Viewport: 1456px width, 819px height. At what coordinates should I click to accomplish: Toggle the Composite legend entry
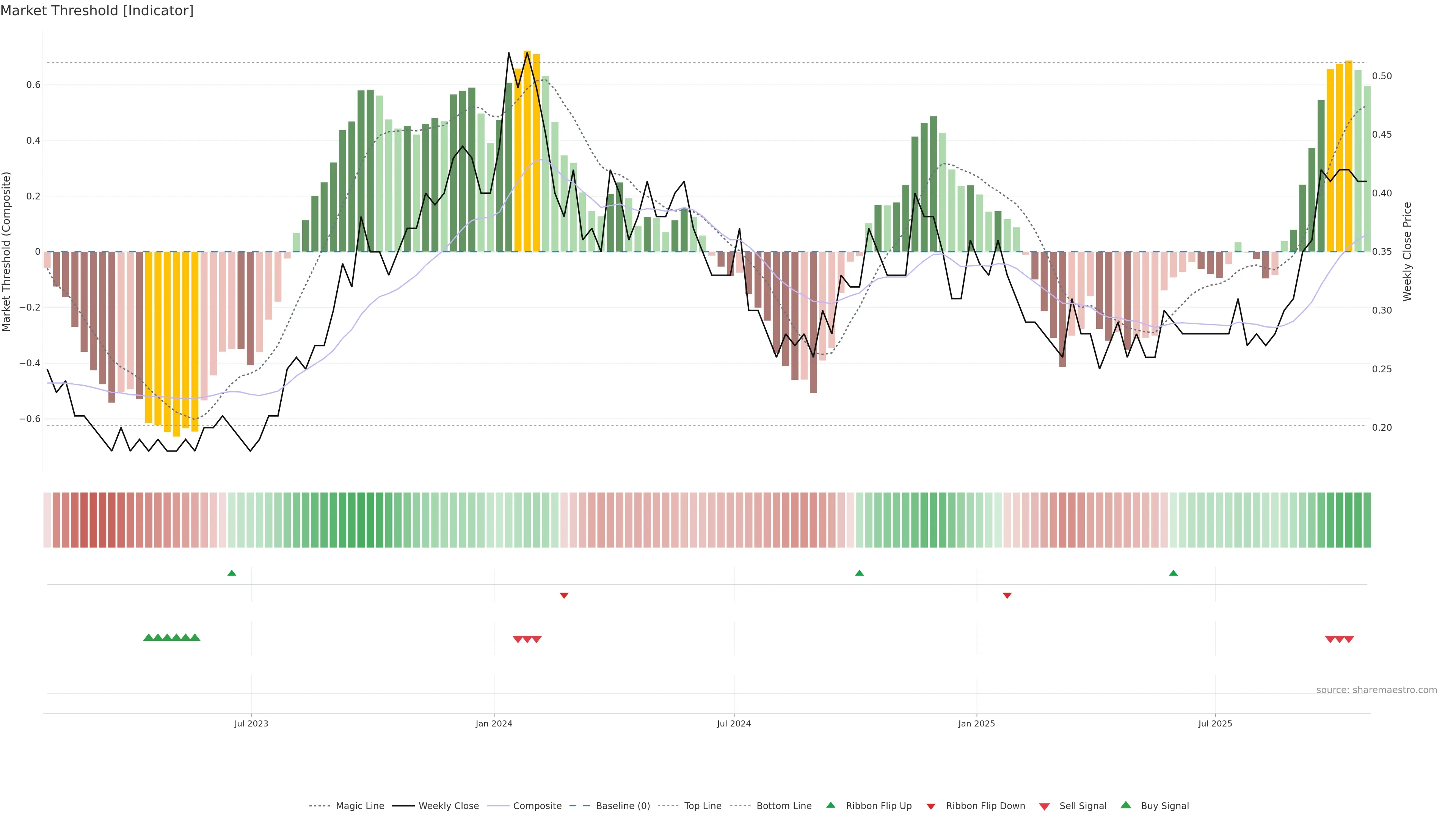537,806
